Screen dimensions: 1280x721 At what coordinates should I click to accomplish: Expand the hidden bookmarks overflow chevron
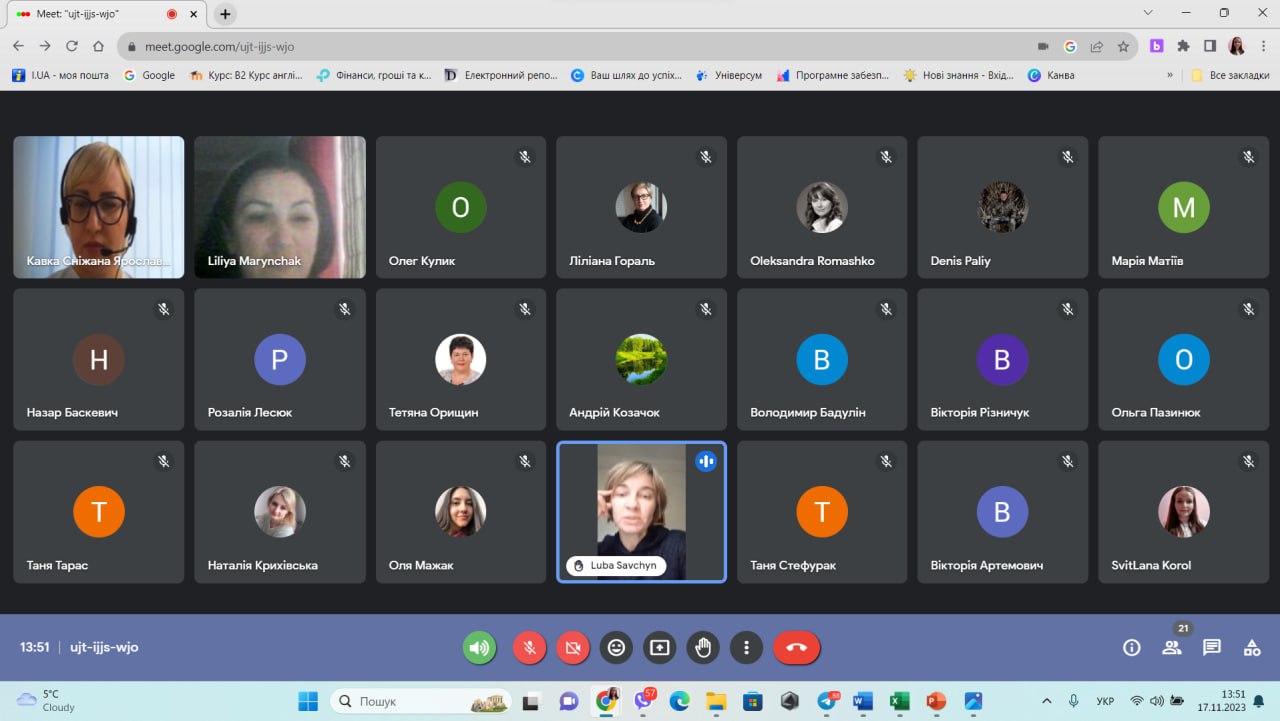(x=1170, y=75)
